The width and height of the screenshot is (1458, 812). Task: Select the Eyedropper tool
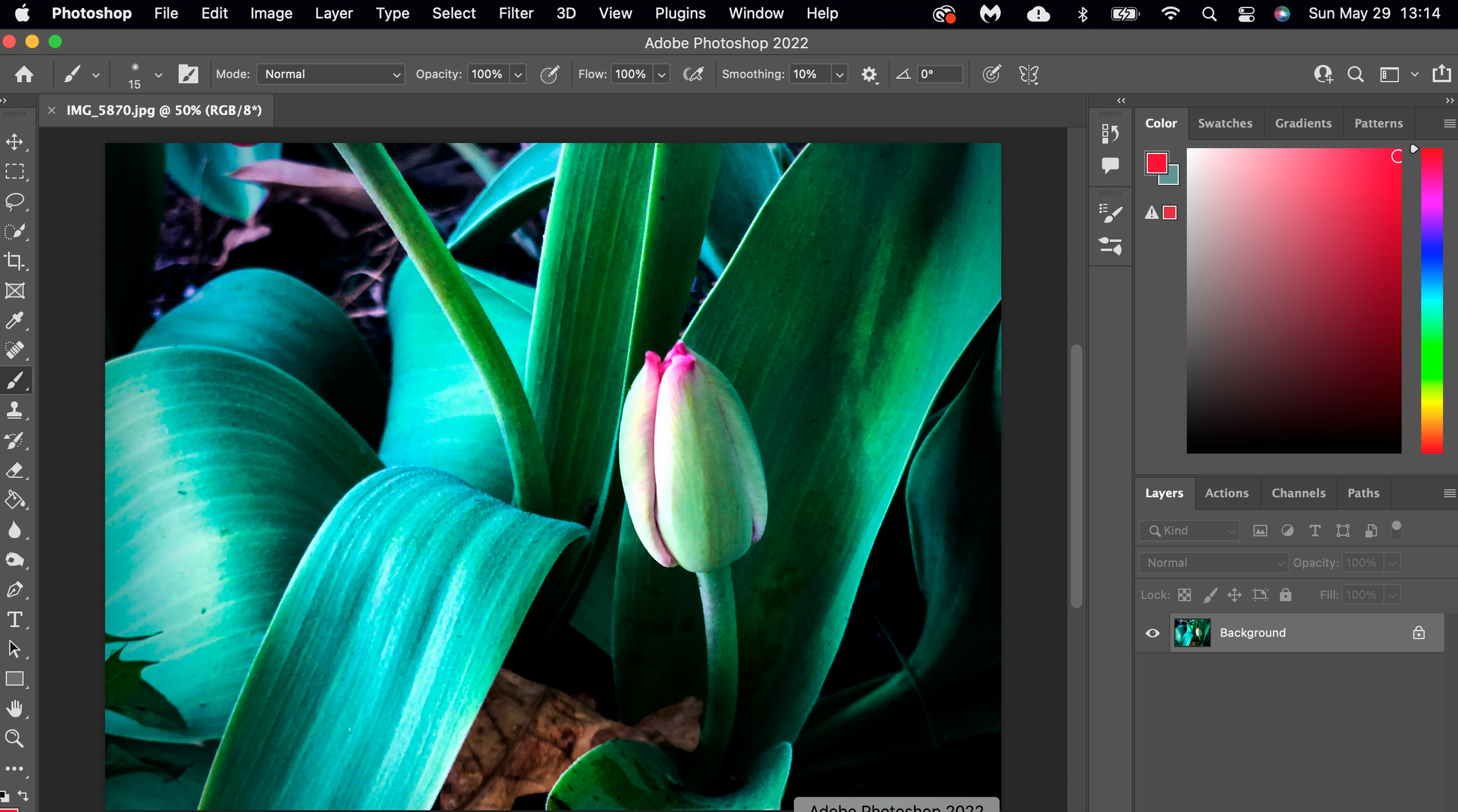click(x=15, y=320)
